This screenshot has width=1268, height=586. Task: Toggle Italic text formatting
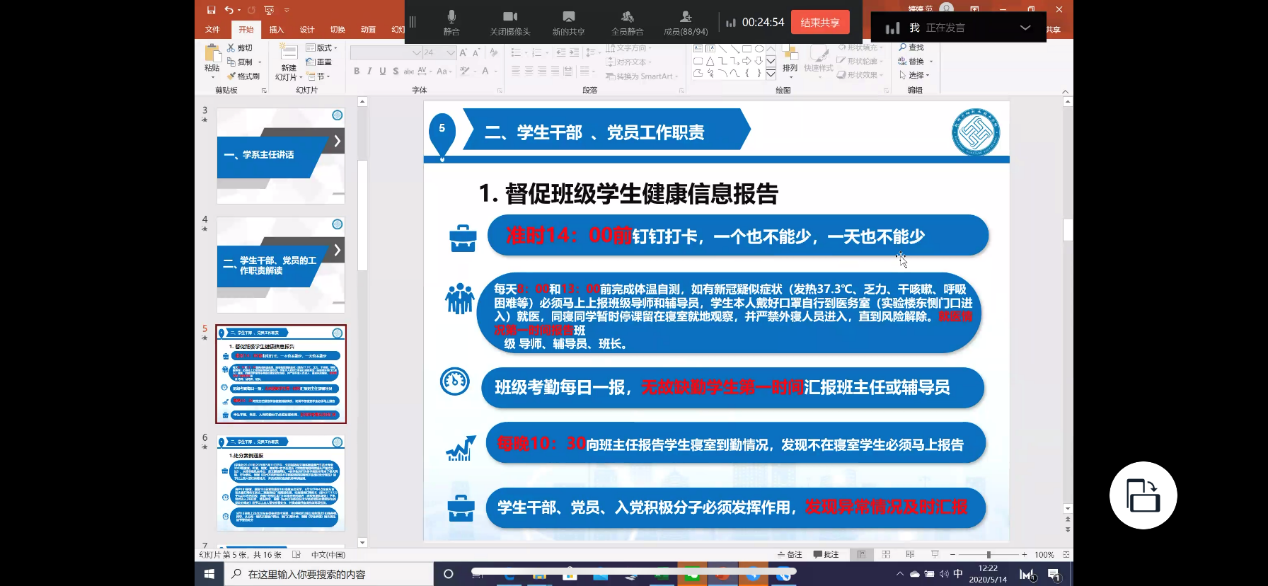[369, 71]
